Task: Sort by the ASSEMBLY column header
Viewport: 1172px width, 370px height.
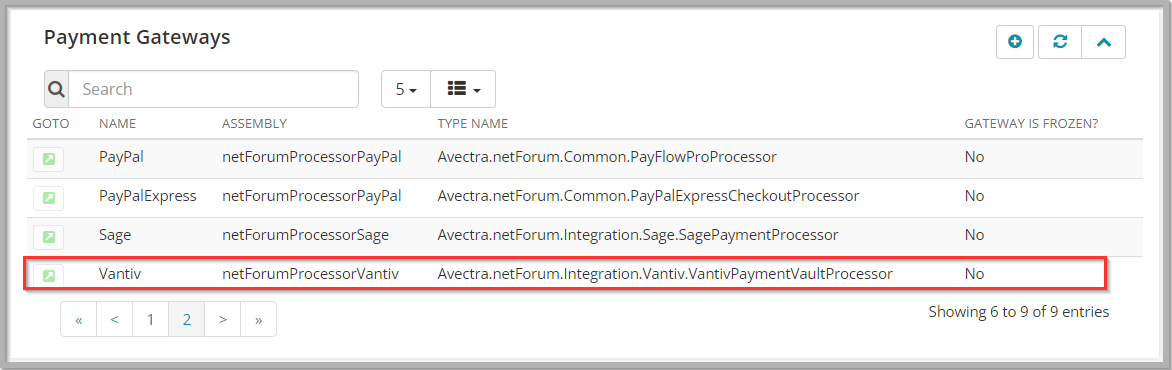Action: click(x=254, y=124)
